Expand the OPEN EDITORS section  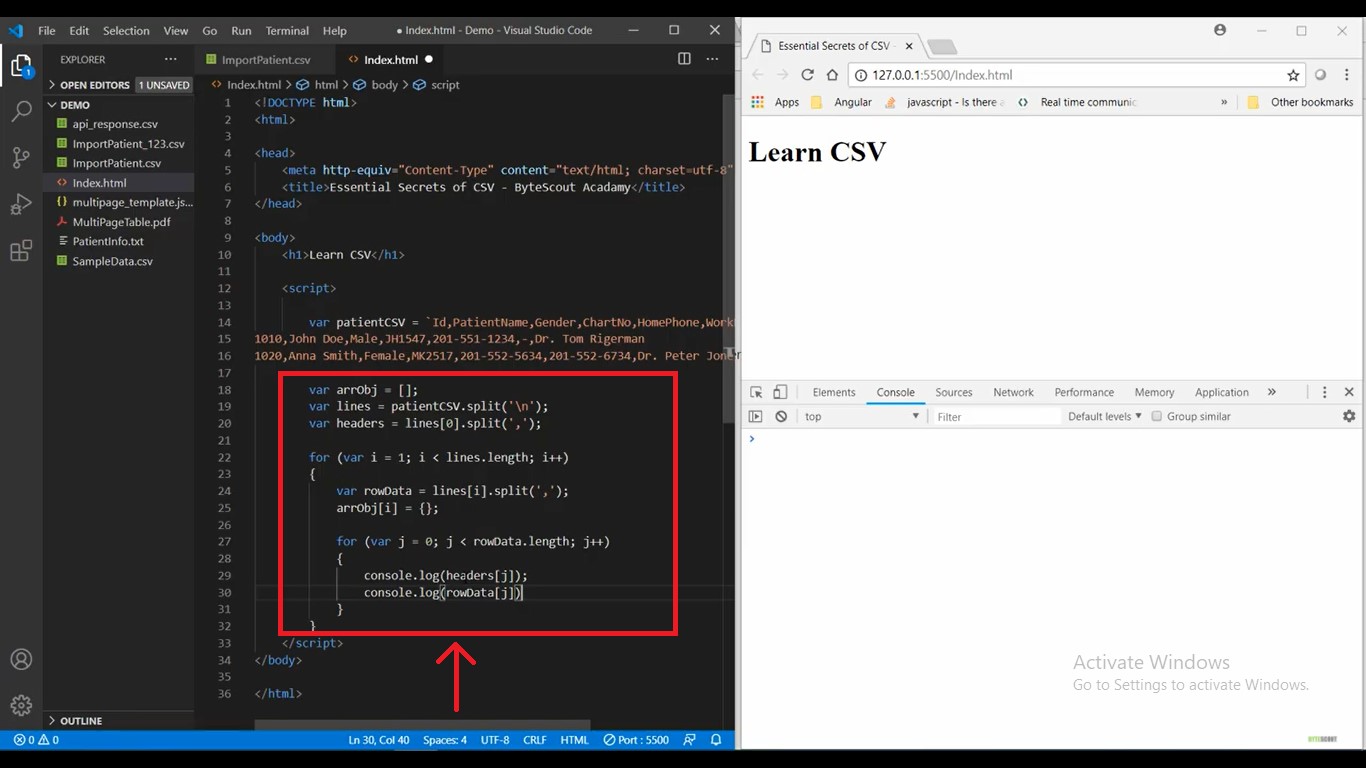click(93, 85)
